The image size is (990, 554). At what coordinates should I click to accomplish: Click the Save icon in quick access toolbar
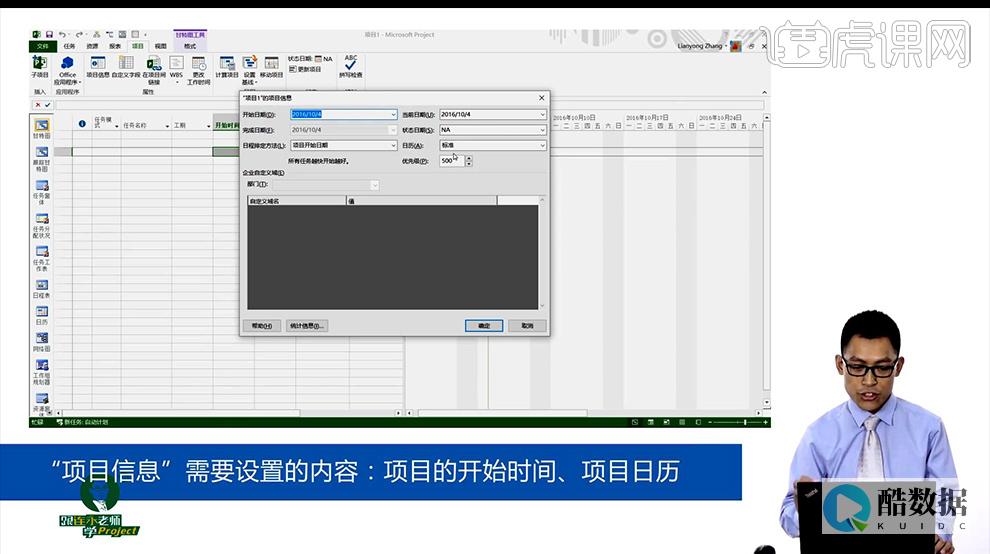click(49, 35)
